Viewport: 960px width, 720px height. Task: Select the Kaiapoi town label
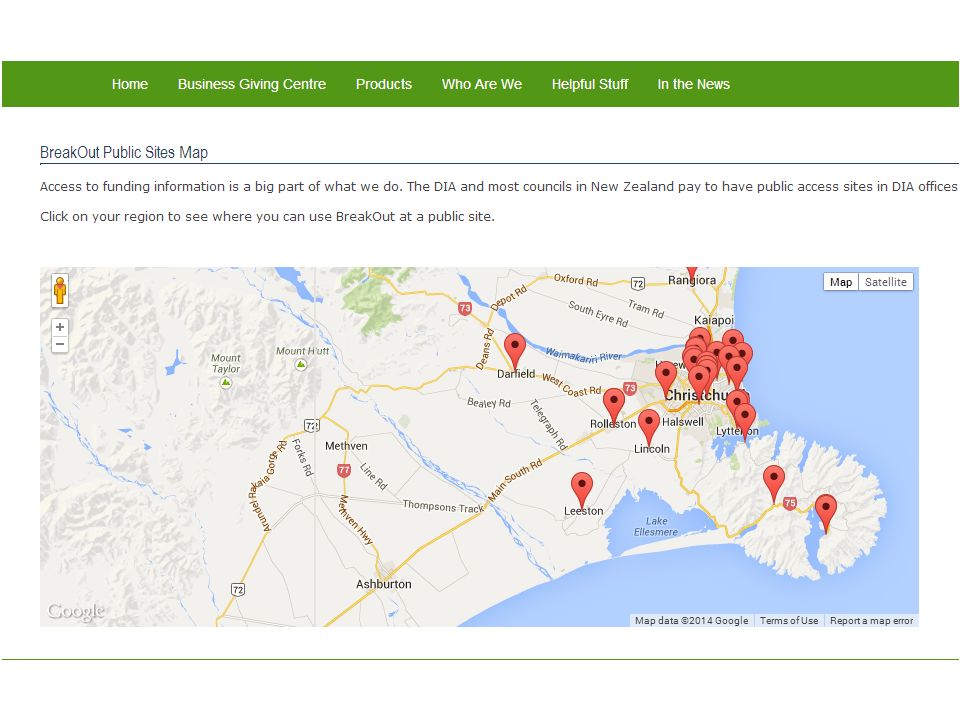(714, 320)
